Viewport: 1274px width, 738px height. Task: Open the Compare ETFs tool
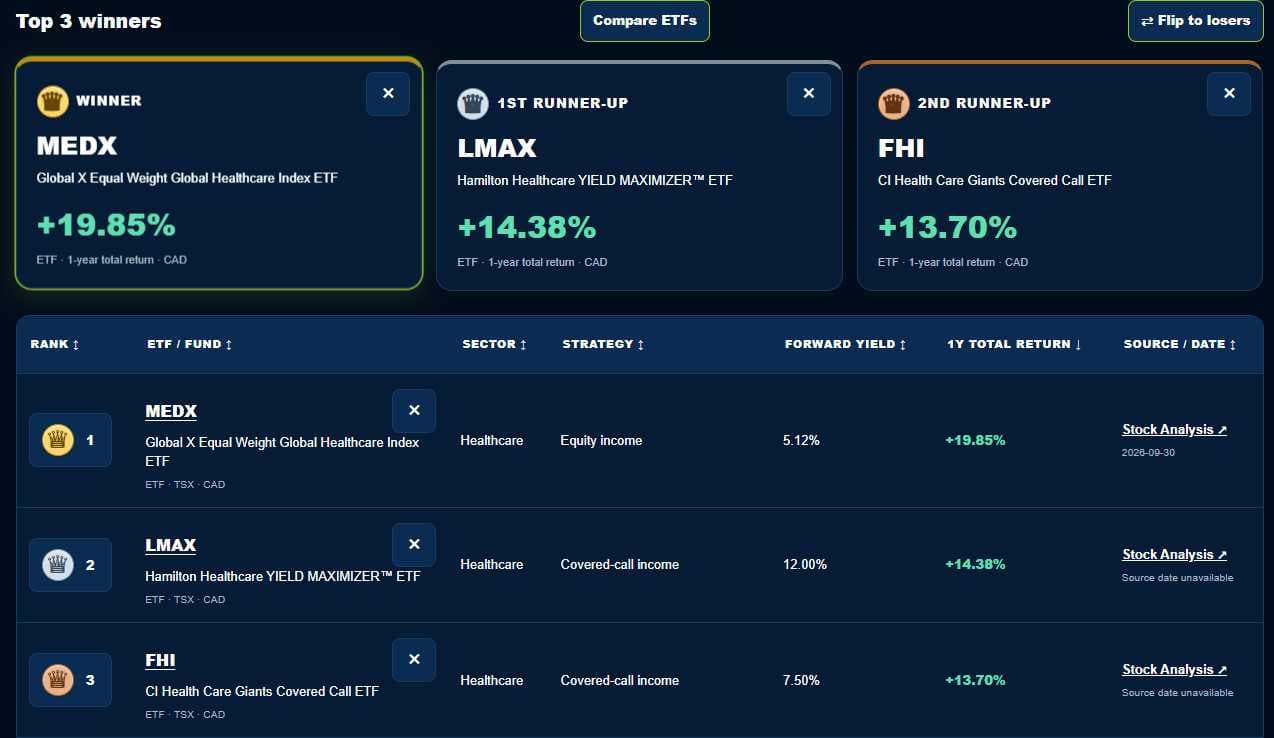click(645, 21)
